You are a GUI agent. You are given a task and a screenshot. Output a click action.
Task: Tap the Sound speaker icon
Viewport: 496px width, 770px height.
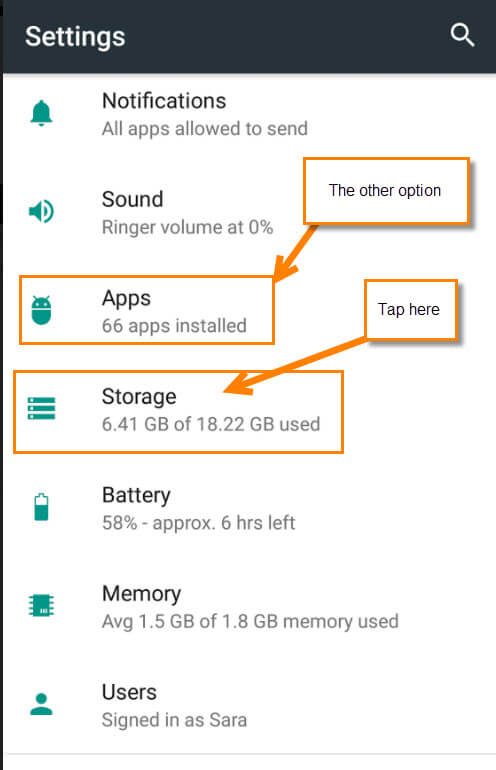pos(41,211)
